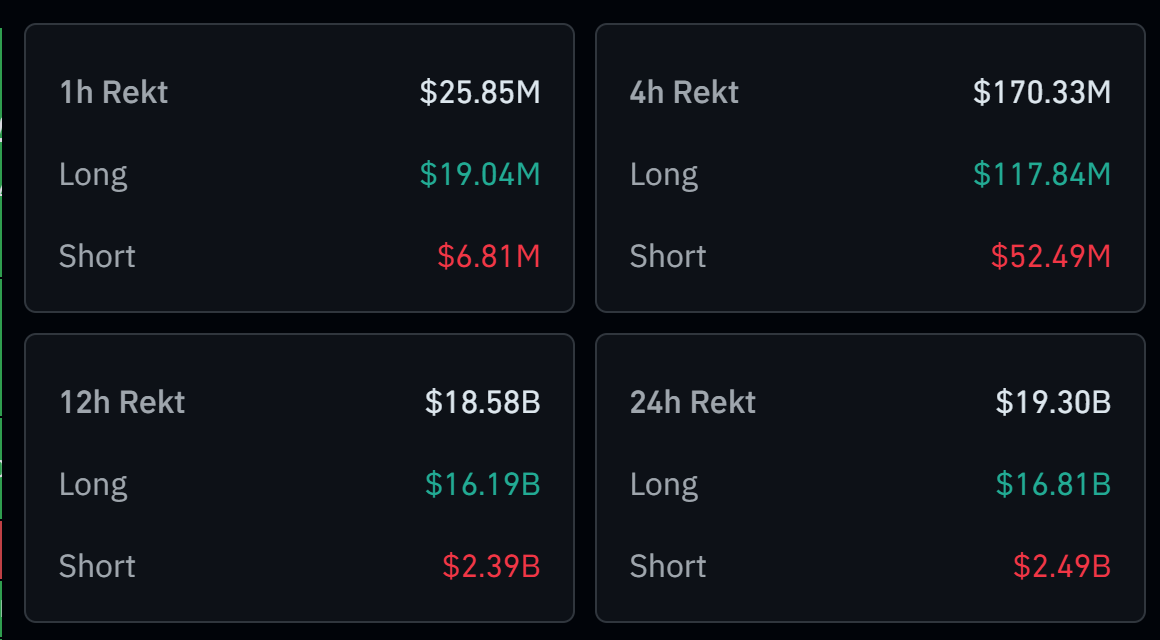Click the $52.49M short value
The height and width of the screenshot is (640, 1160).
point(1051,257)
